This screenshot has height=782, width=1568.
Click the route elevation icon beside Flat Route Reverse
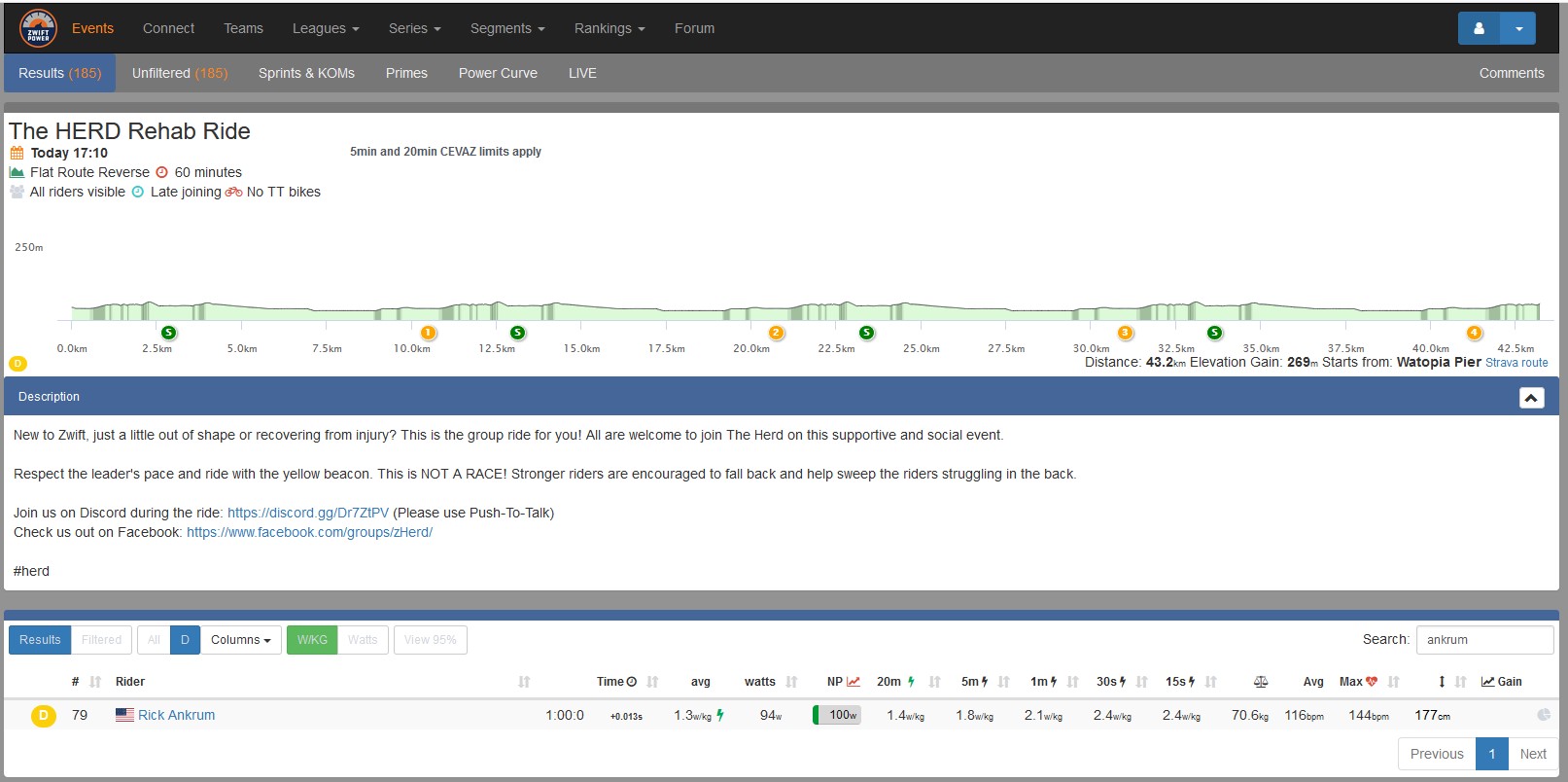pos(17,172)
